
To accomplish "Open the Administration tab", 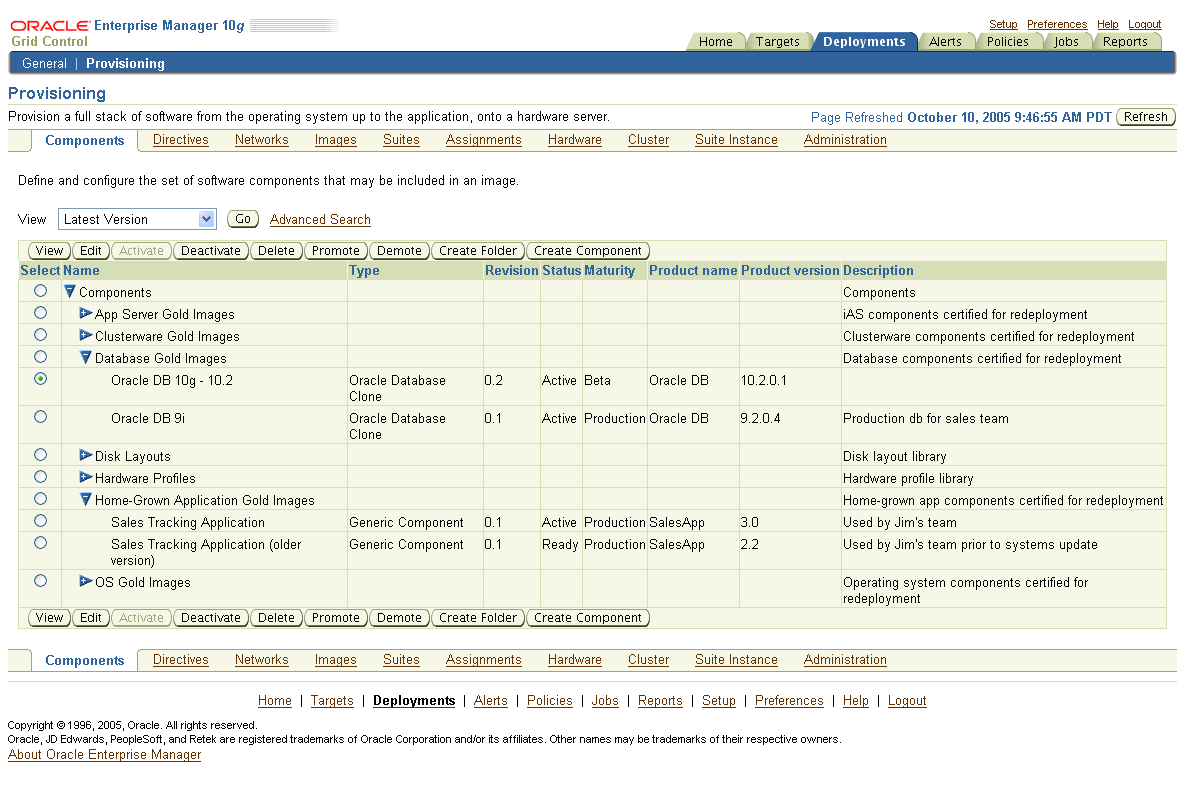I will pyautogui.click(x=845, y=140).
